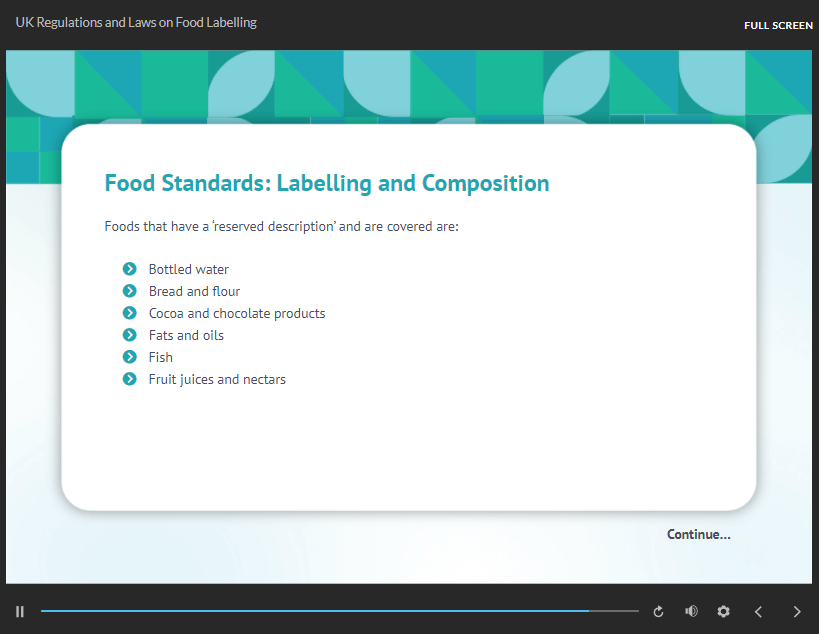Click the chevron bullet beside Bottled water

tap(129, 269)
